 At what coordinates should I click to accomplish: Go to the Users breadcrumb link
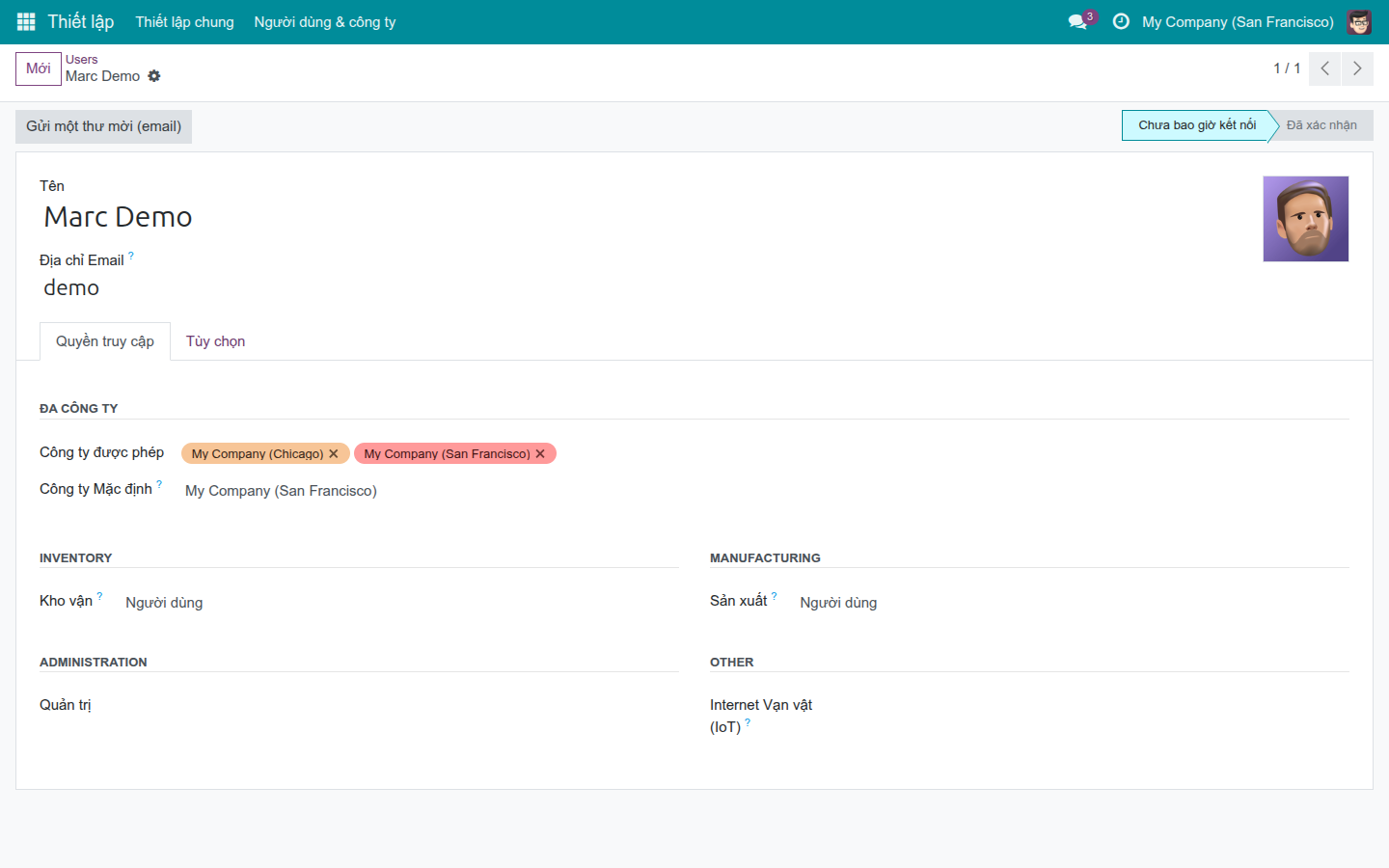(82, 60)
